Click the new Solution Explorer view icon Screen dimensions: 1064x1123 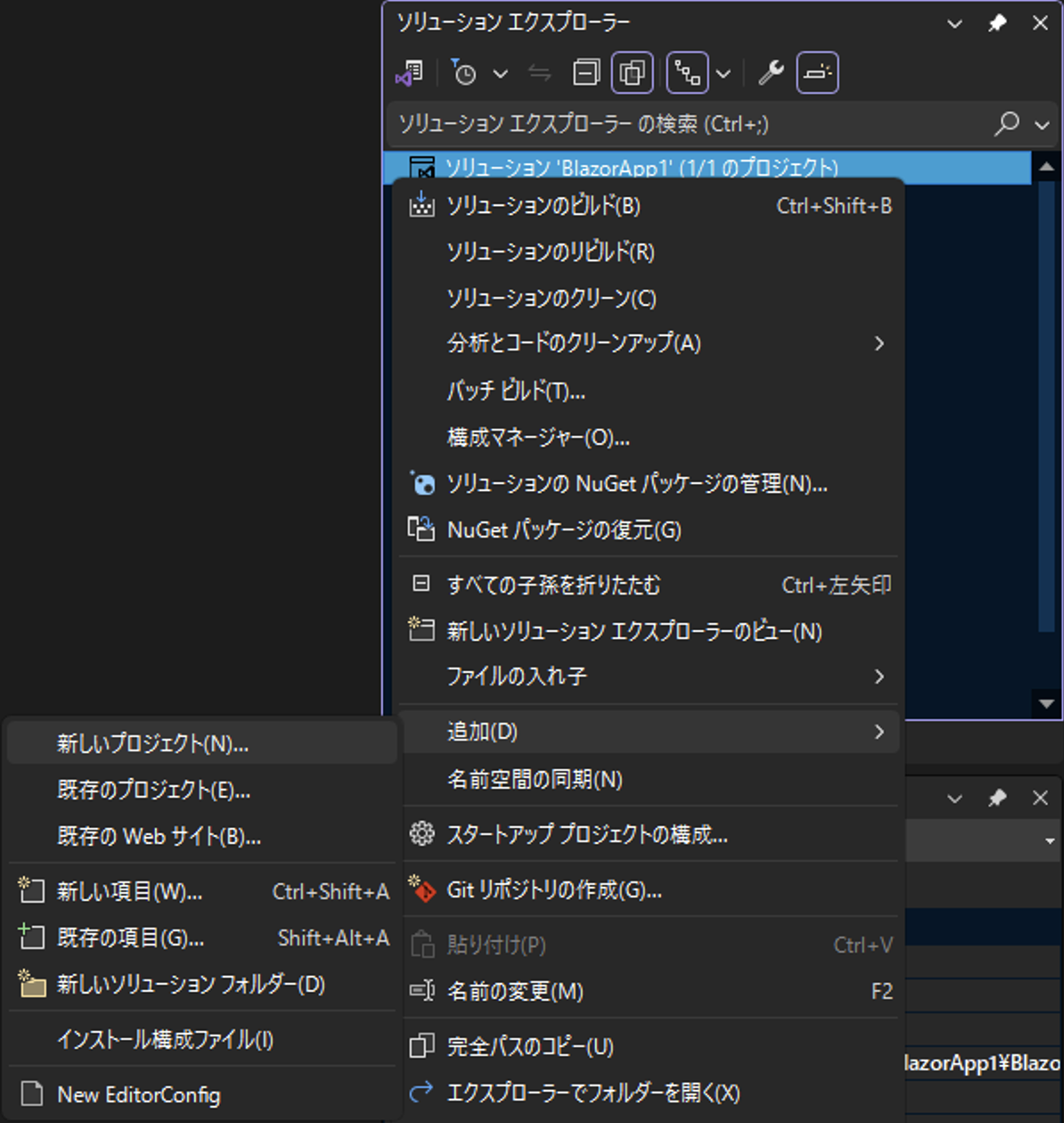[422, 629]
